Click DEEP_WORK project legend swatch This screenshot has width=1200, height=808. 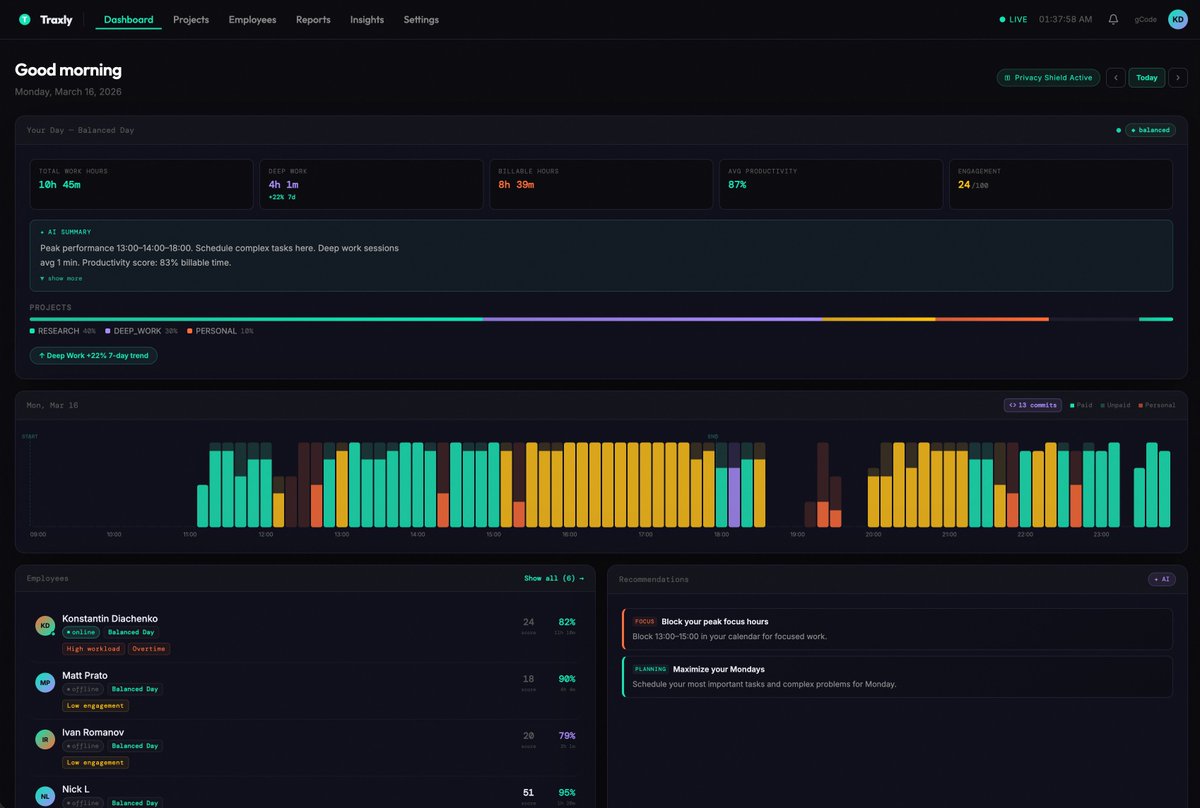107,331
